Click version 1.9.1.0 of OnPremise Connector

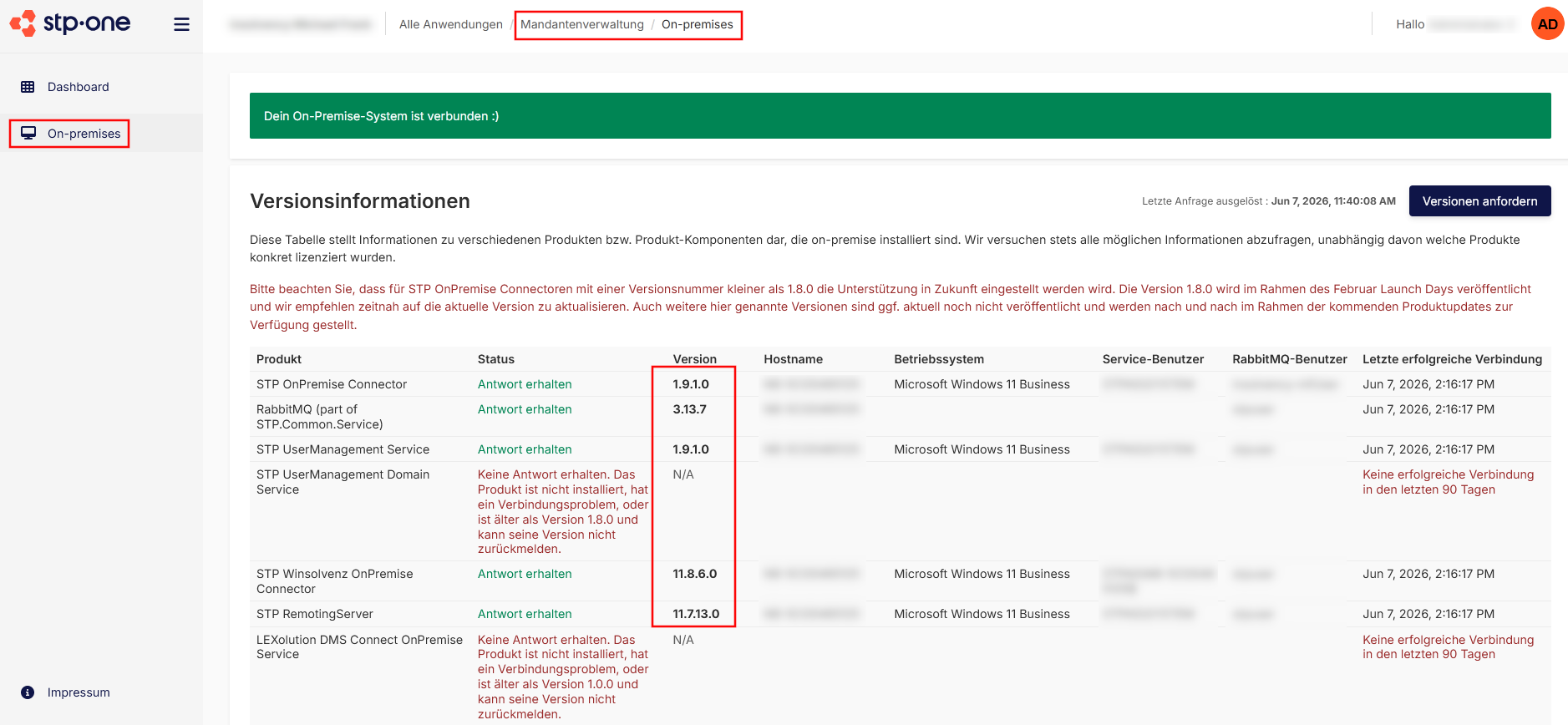pyautogui.click(x=691, y=384)
